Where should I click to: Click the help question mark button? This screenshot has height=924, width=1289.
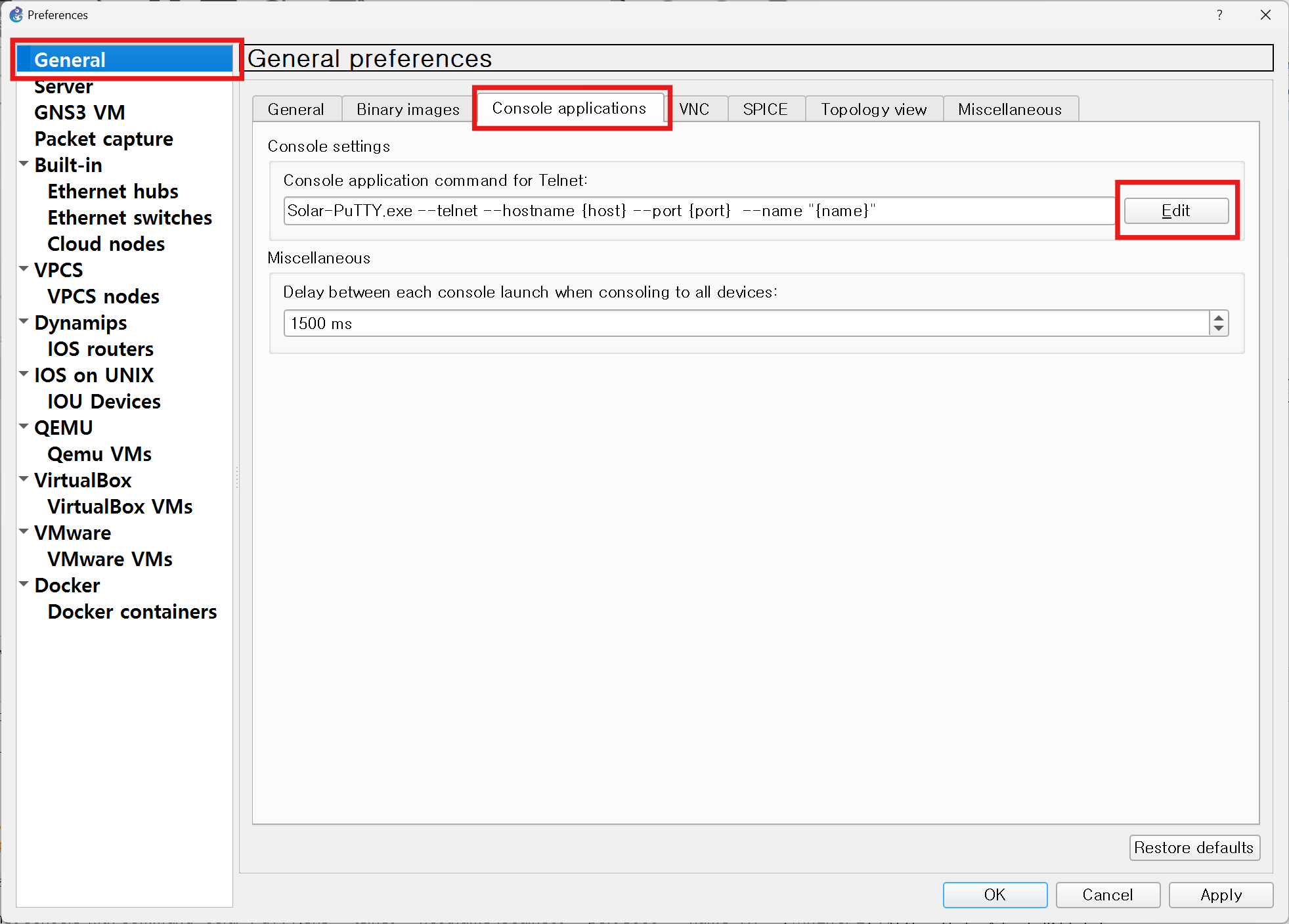pyautogui.click(x=1219, y=14)
